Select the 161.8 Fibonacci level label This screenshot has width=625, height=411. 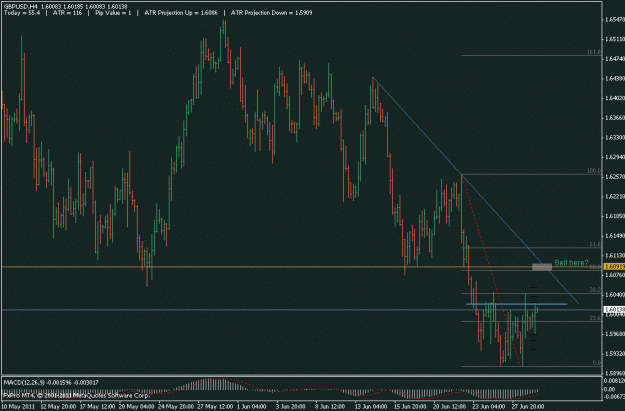pyautogui.click(x=594, y=52)
